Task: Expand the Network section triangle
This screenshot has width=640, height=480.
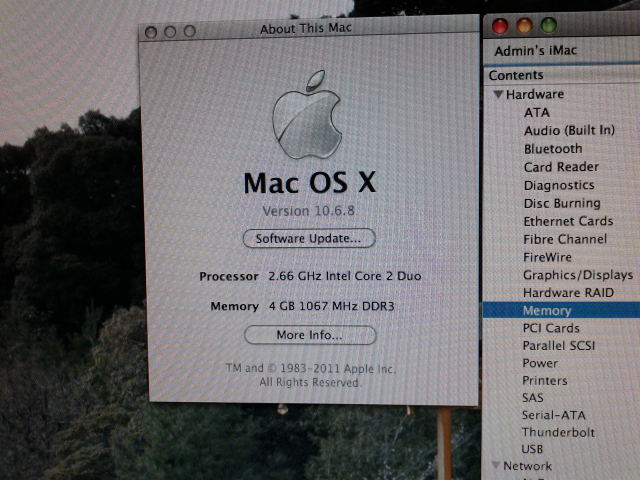Action: pyautogui.click(x=495, y=466)
